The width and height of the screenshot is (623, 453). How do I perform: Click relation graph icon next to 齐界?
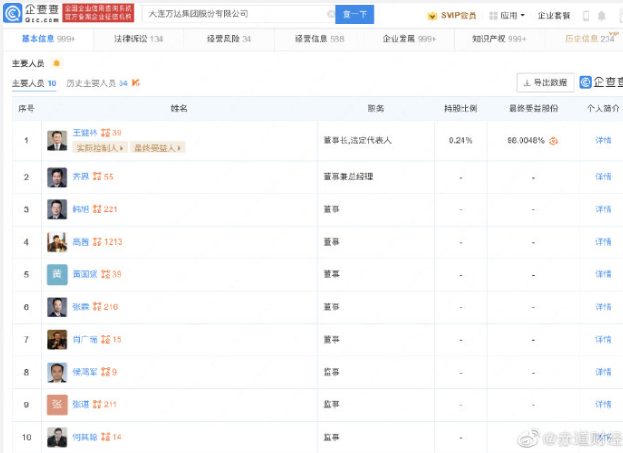[97, 176]
